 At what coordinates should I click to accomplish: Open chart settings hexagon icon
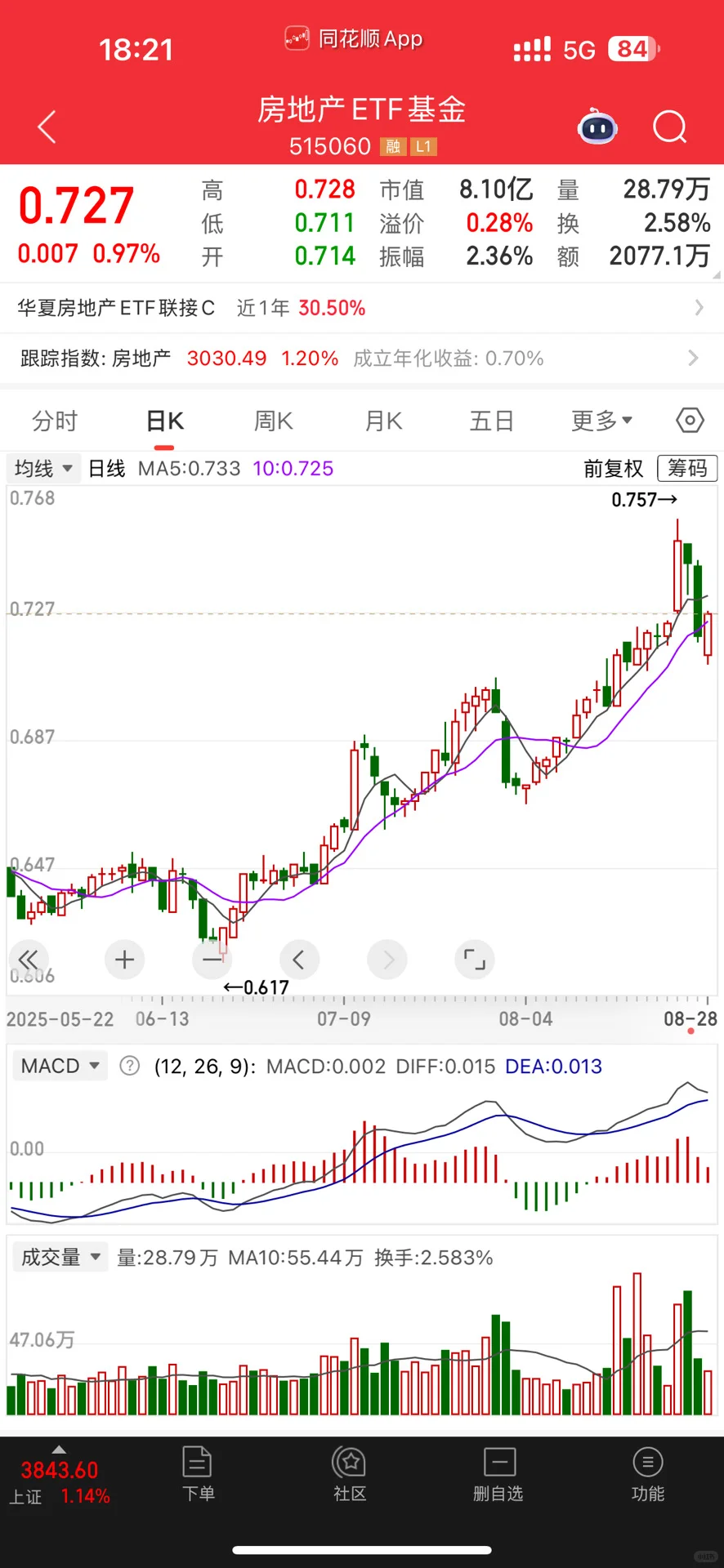690,421
